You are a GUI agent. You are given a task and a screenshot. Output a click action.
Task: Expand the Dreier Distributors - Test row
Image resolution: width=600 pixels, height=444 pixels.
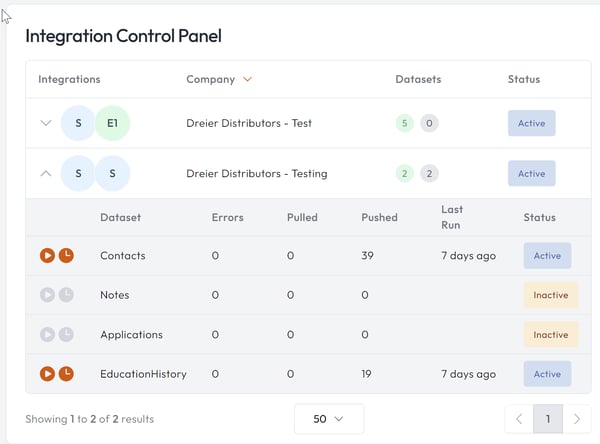(45, 123)
